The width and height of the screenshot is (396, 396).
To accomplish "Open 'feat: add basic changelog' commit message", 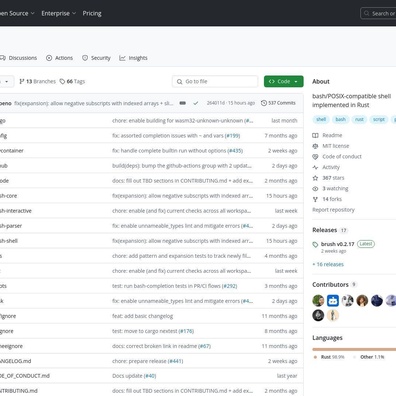I will (142, 316).
